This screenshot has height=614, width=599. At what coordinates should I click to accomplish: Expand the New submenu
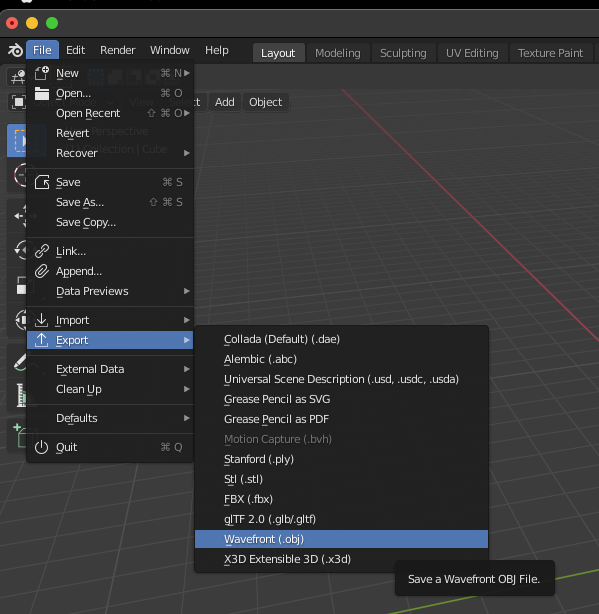coord(110,73)
